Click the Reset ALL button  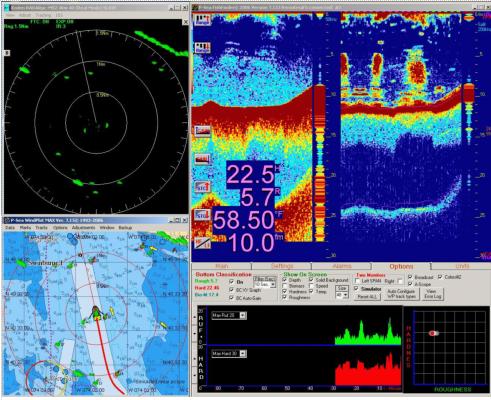pos(367,297)
